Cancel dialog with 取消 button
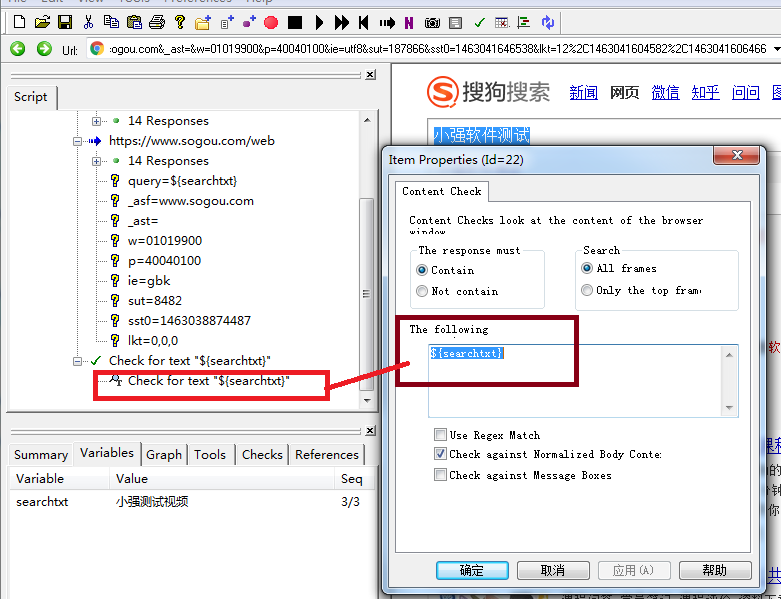This screenshot has height=599, width=781. point(553,570)
